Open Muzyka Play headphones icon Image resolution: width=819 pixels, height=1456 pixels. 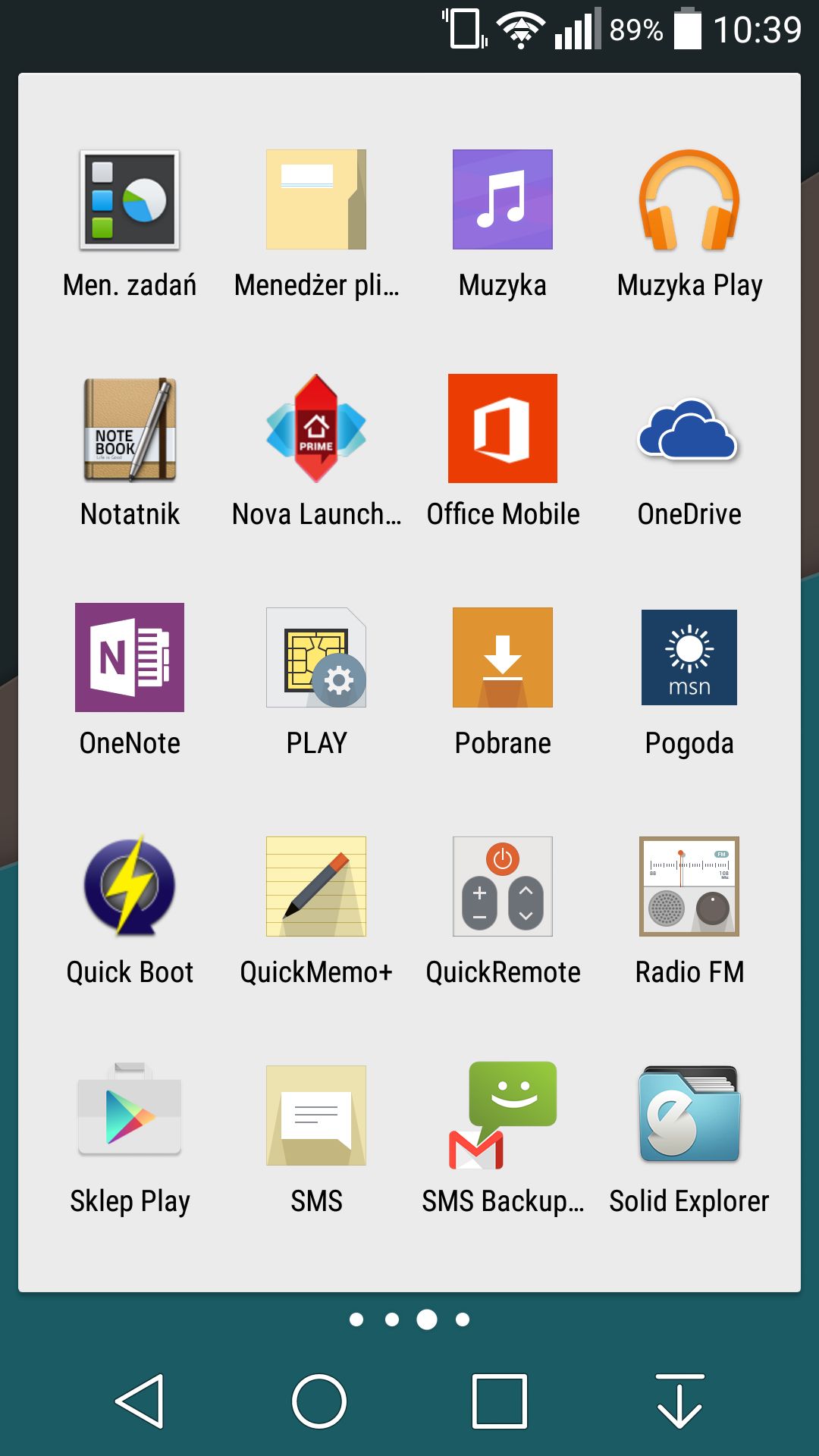pyautogui.click(x=689, y=199)
